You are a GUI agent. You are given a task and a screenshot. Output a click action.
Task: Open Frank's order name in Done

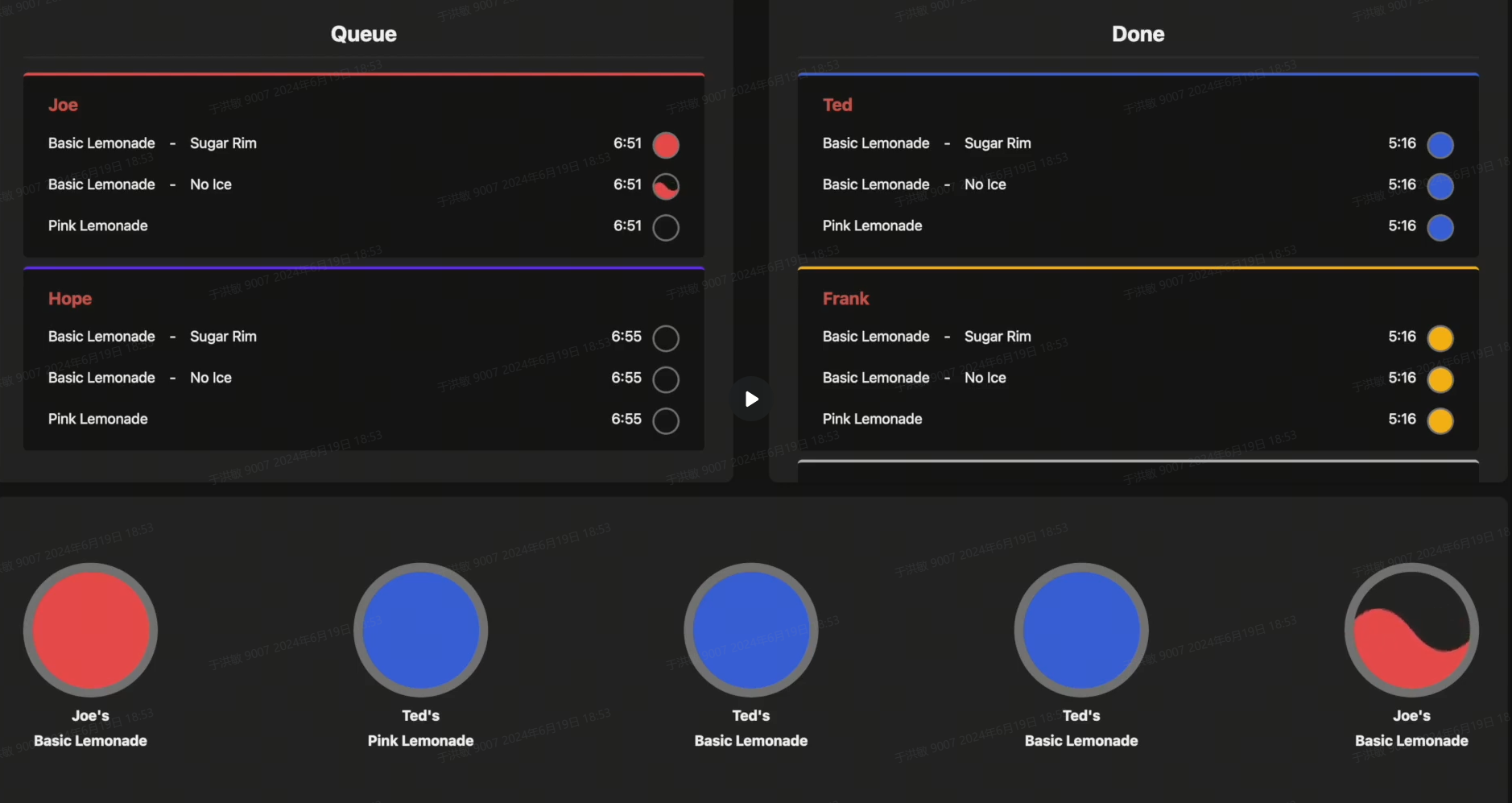point(845,299)
